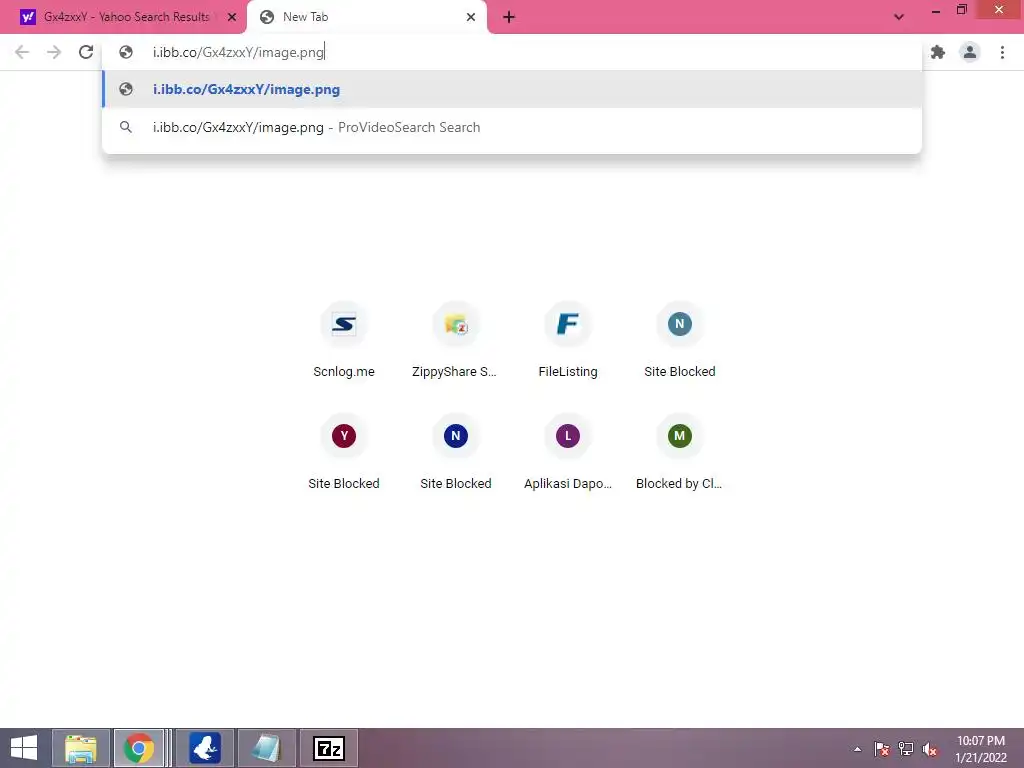Open File Explorer from the taskbar
The height and width of the screenshot is (768, 1024).
[x=80, y=748]
